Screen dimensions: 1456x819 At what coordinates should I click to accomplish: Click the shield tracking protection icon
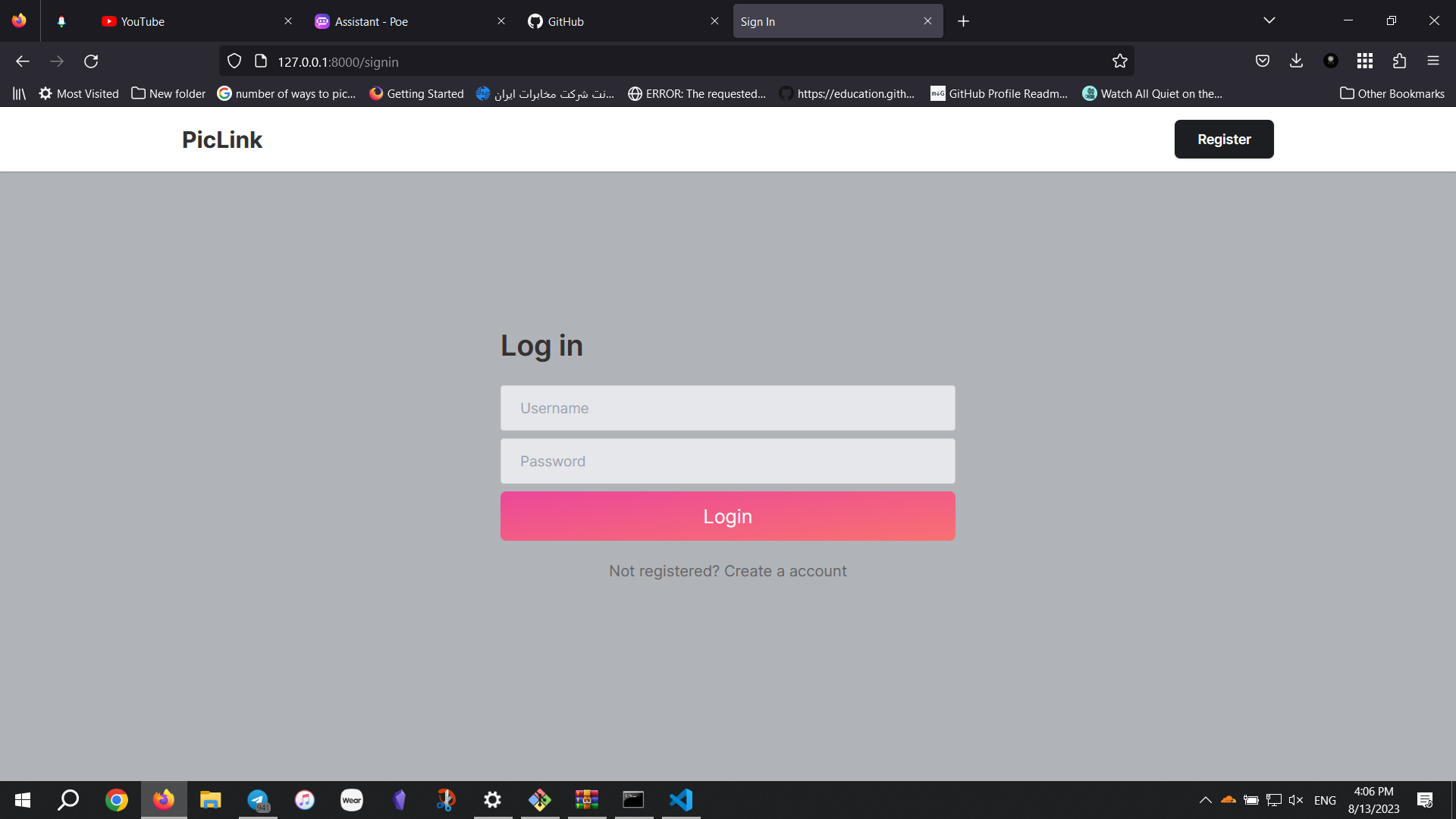tap(234, 61)
